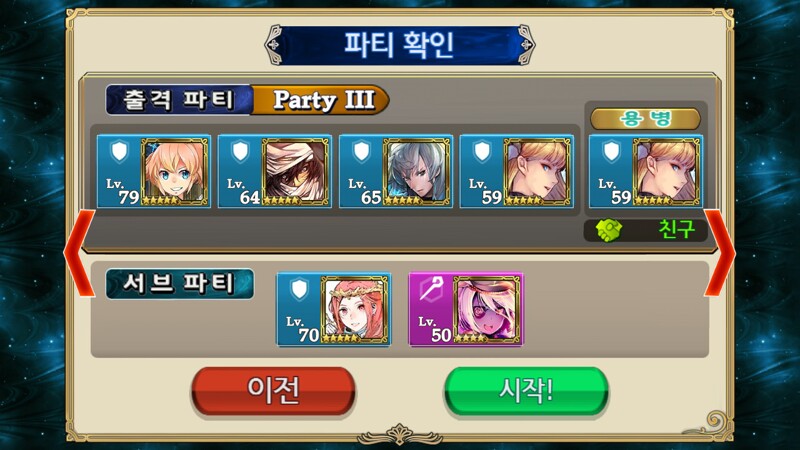
Task: Click shield icon on Lv. 70 sub card
Action: pyautogui.click(x=299, y=289)
